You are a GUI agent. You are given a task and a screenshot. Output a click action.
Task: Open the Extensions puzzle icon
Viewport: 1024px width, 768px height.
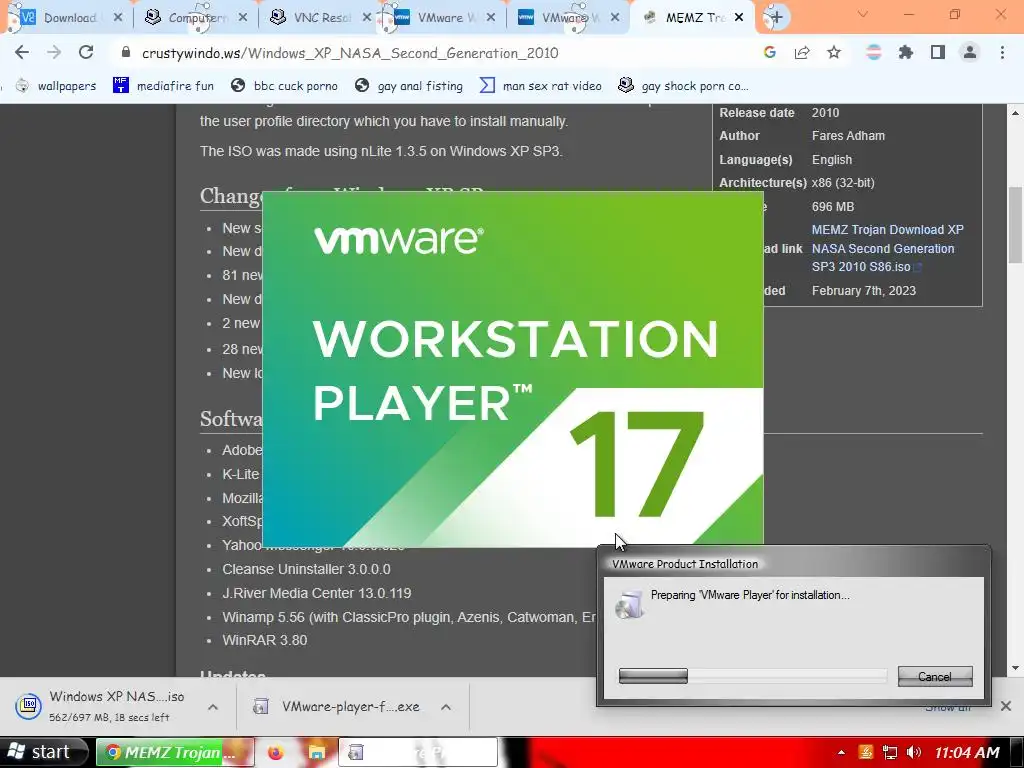click(x=905, y=52)
